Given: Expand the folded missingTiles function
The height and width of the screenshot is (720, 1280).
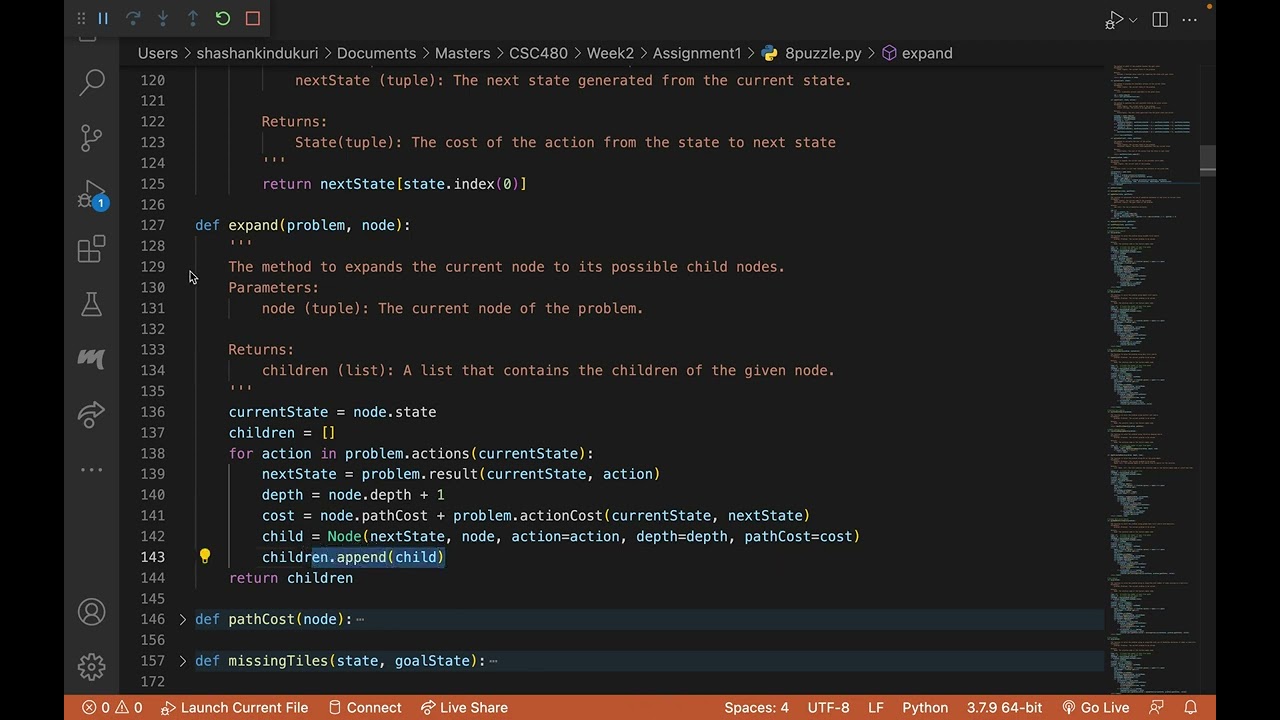Looking at the screenshot, I should (x=182, y=661).
